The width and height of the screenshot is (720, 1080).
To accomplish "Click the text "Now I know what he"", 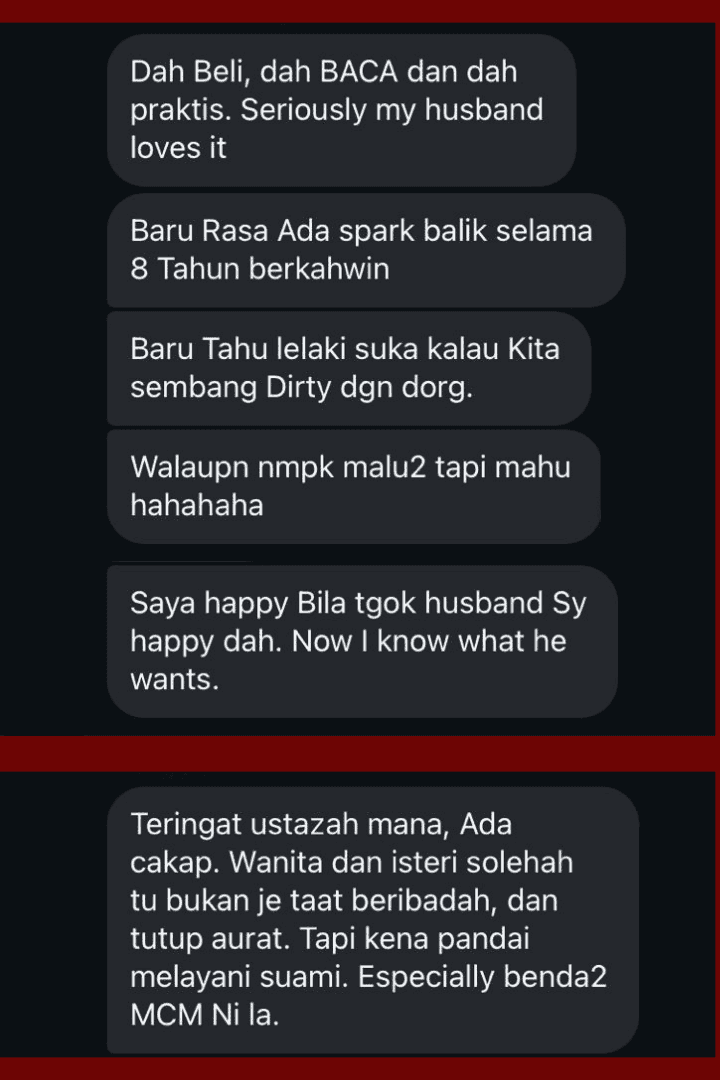I will 429,641.
